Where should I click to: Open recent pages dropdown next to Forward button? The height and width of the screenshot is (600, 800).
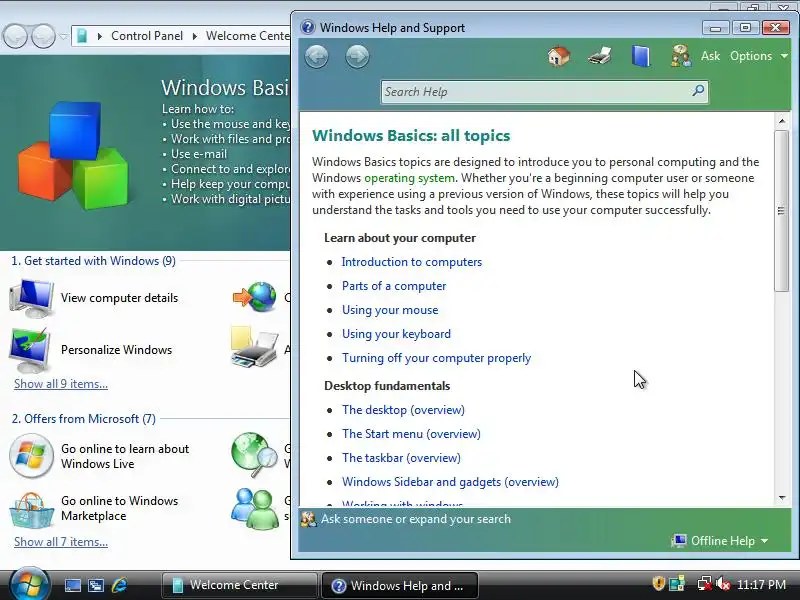(63, 36)
